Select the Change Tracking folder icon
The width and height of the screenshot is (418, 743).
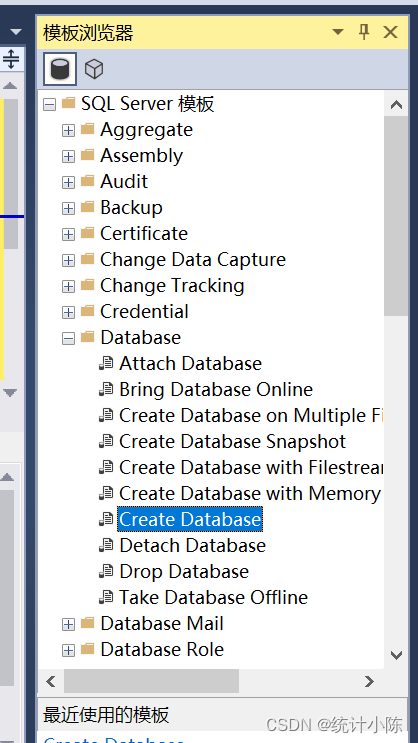pyautogui.click(x=87, y=285)
